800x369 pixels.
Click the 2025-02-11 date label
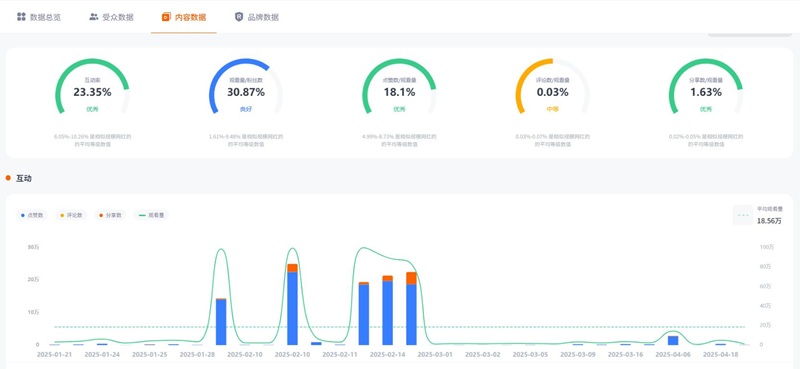coord(340,354)
